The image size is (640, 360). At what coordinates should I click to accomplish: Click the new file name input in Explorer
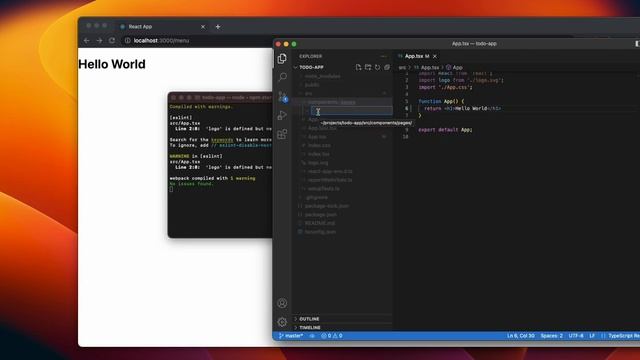[351, 111]
